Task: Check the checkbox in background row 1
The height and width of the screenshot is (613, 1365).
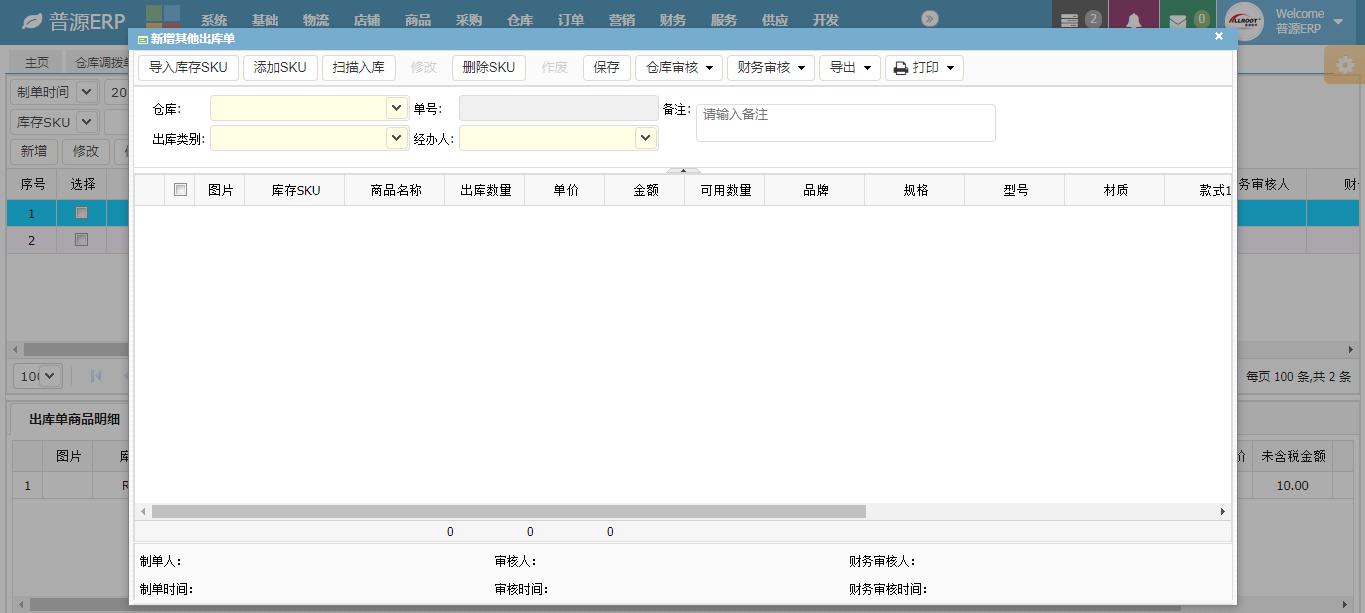Action: (x=82, y=212)
